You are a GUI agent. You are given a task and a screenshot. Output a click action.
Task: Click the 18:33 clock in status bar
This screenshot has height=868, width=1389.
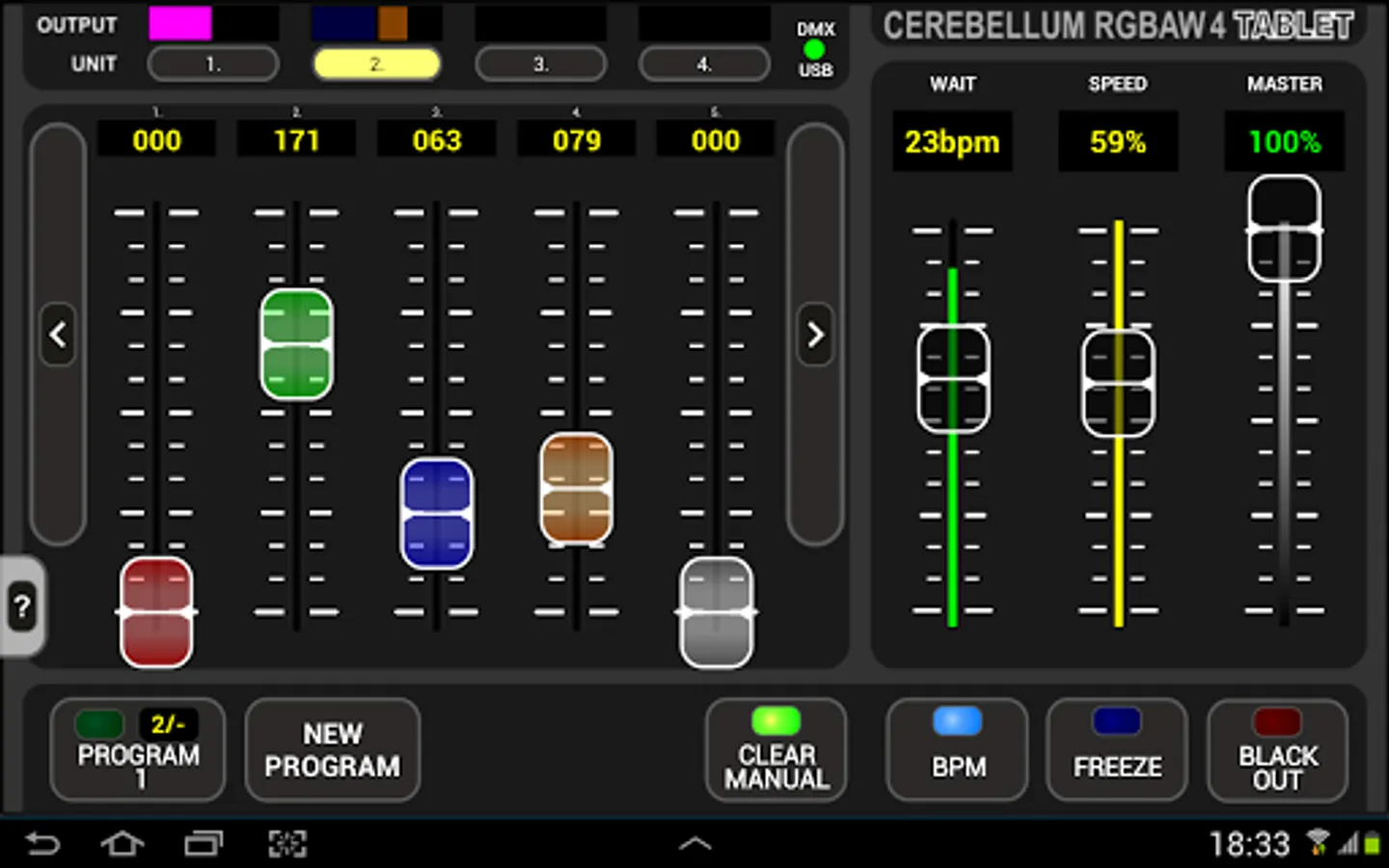(1250, 845)
